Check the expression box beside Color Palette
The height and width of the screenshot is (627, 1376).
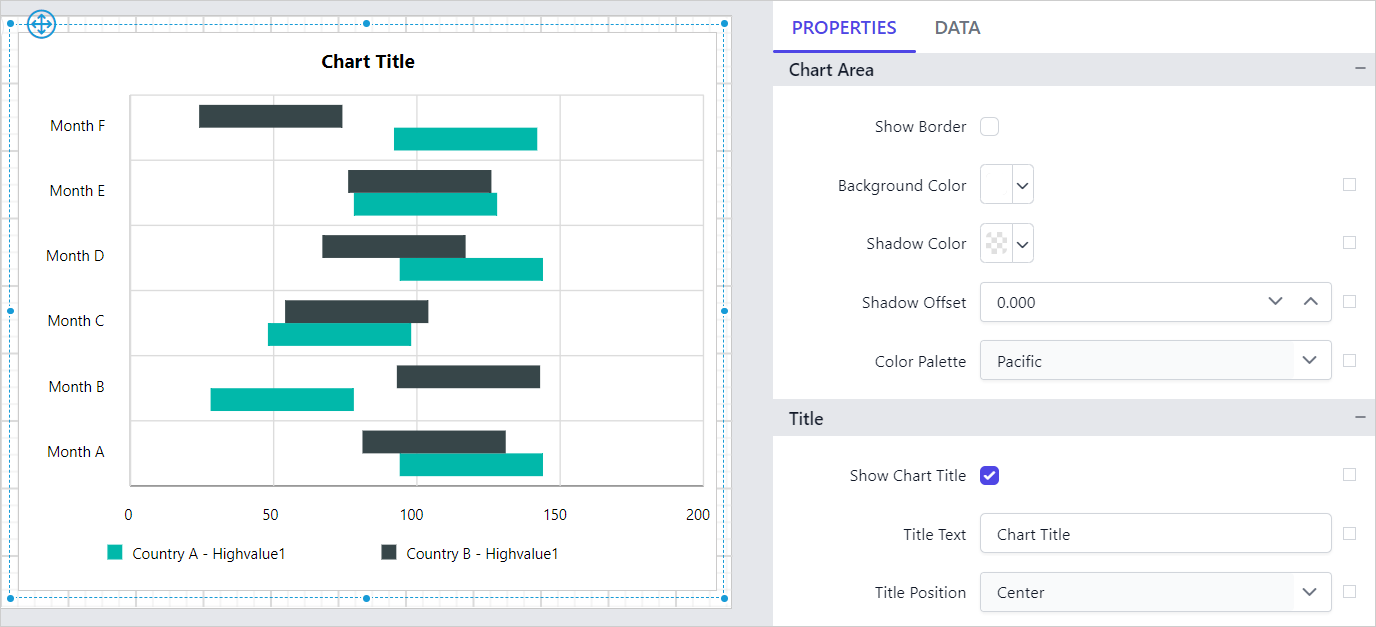point(1349,359)
